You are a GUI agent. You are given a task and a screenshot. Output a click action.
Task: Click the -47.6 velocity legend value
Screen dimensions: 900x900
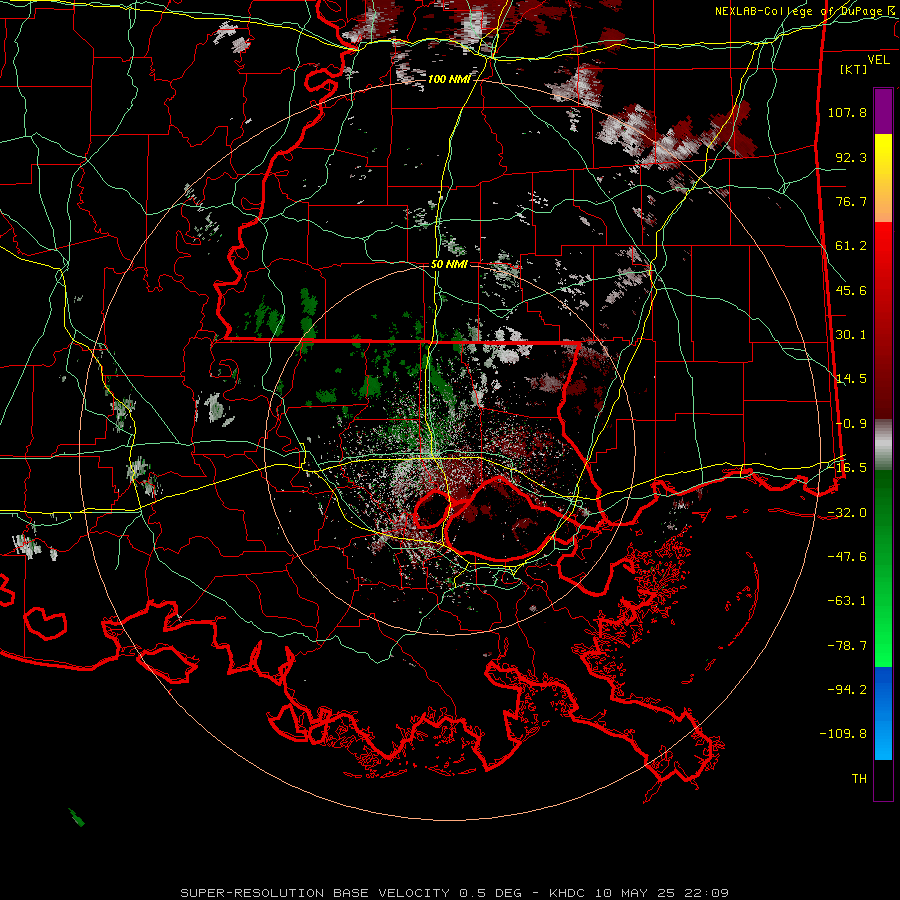pyautogui.click(x=847, y=557)
